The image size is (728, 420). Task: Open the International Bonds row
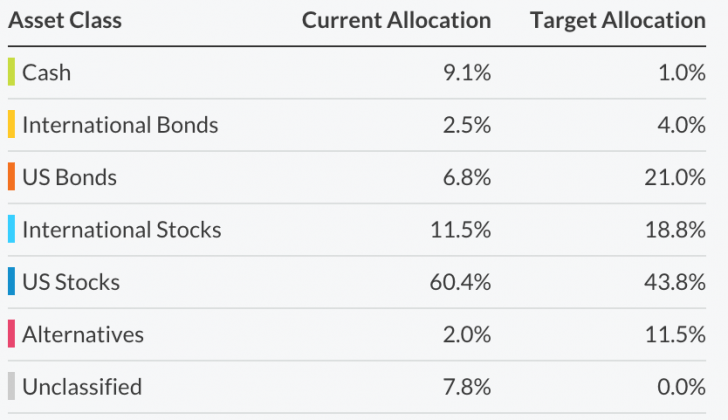pos(120,125)
